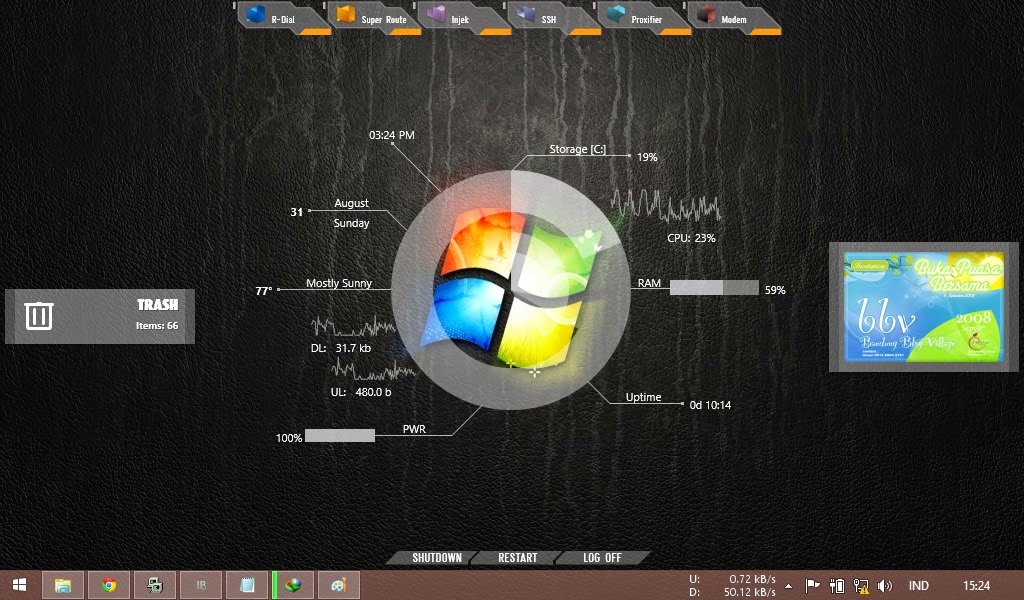Click the "TRASH" widget title
The height and width of the screenshot is (600, 1024).
click(157, 305)
